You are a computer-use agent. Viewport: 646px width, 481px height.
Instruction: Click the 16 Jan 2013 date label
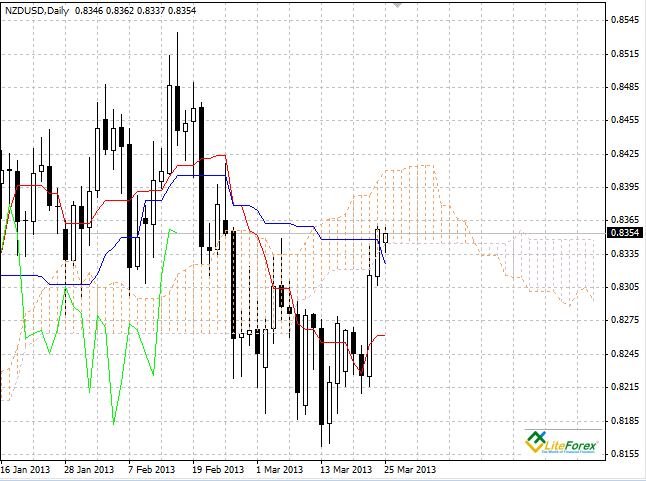pyautogui.click(x=25, y=469)
